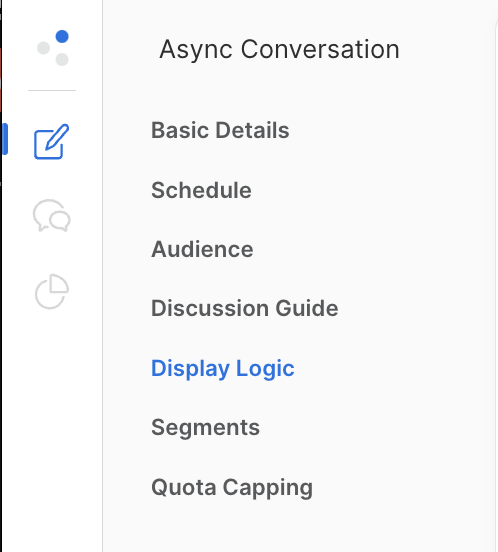Open the Segments section
Viewport: 498px width, 552px height.
click(205, 428)
